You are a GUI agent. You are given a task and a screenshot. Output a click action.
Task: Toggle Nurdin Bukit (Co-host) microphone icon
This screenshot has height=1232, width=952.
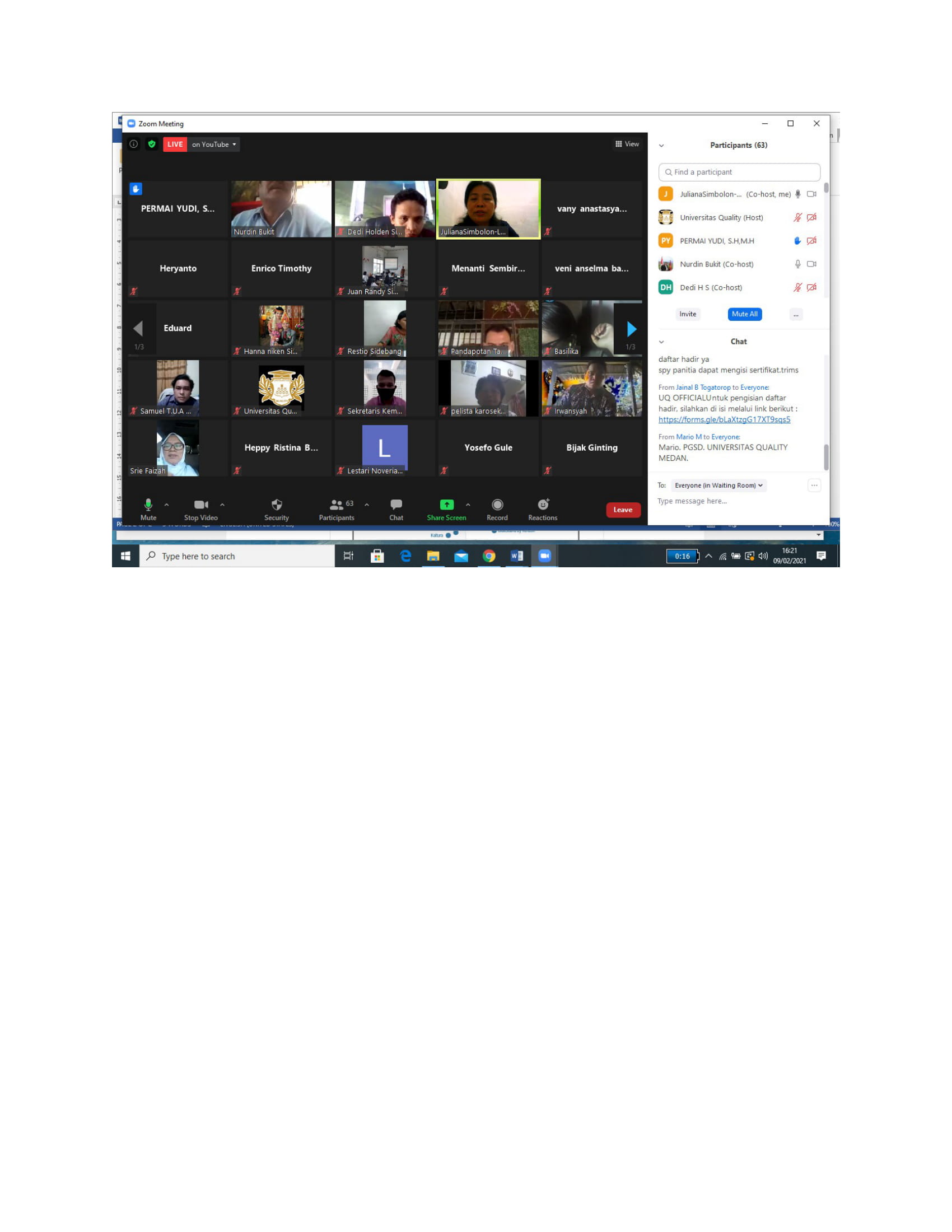(x=797, y=264)
